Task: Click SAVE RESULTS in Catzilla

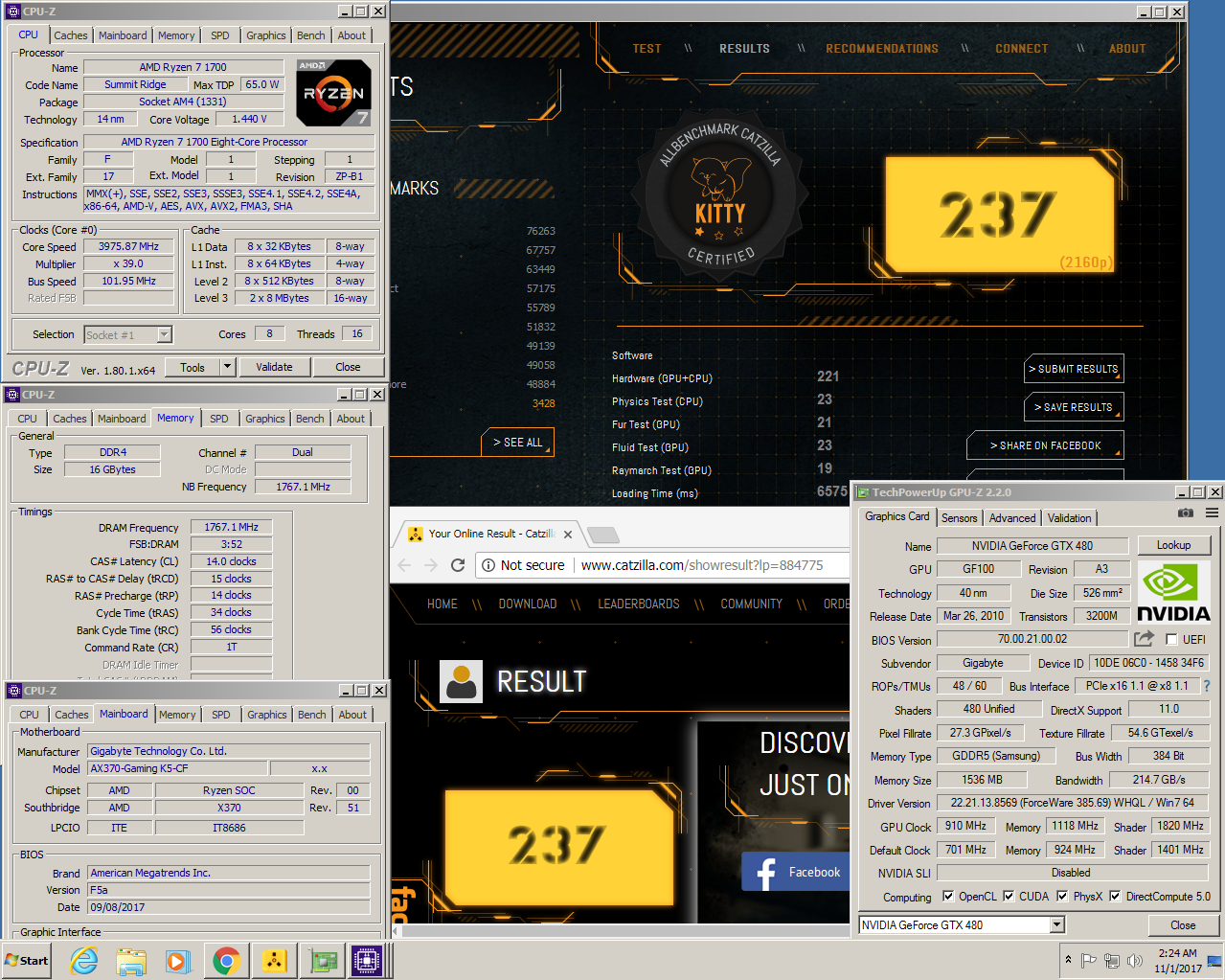Action: tap(1074, 407)
